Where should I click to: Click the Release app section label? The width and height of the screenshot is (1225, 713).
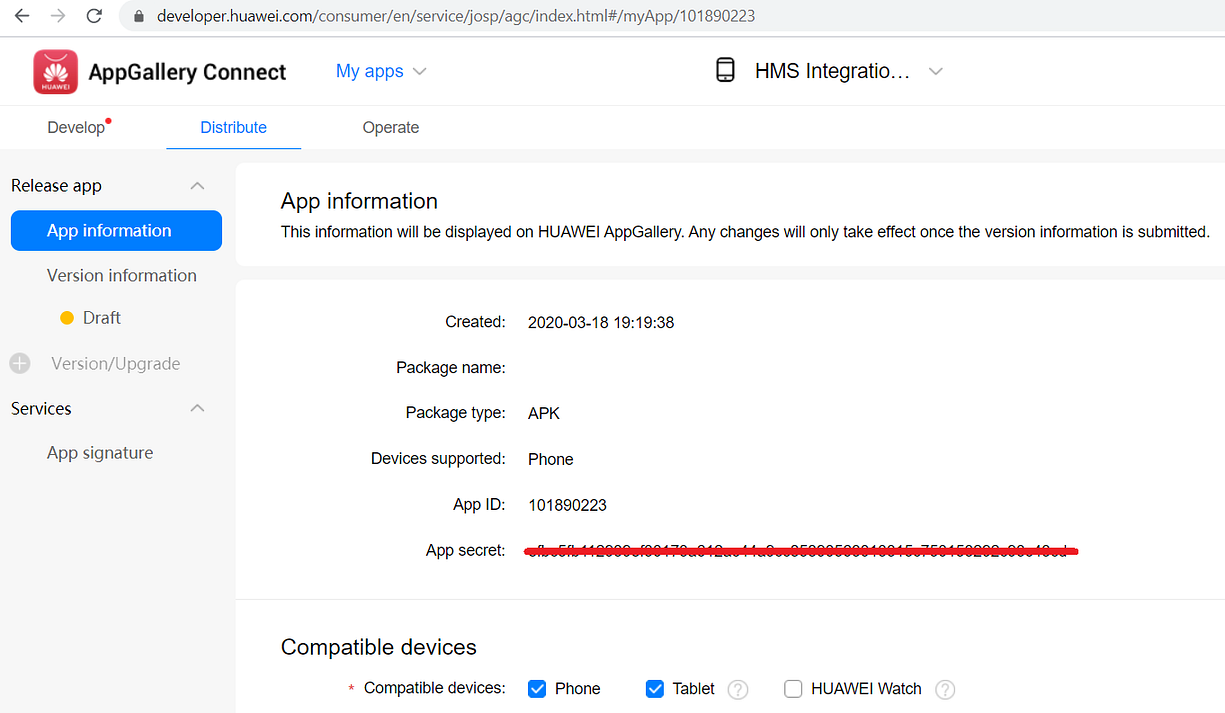coord(56,186)
